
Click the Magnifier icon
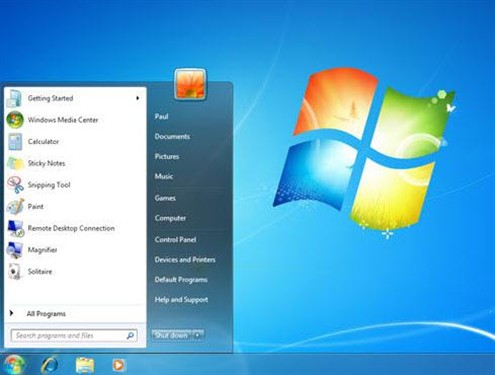coord(15,250)
